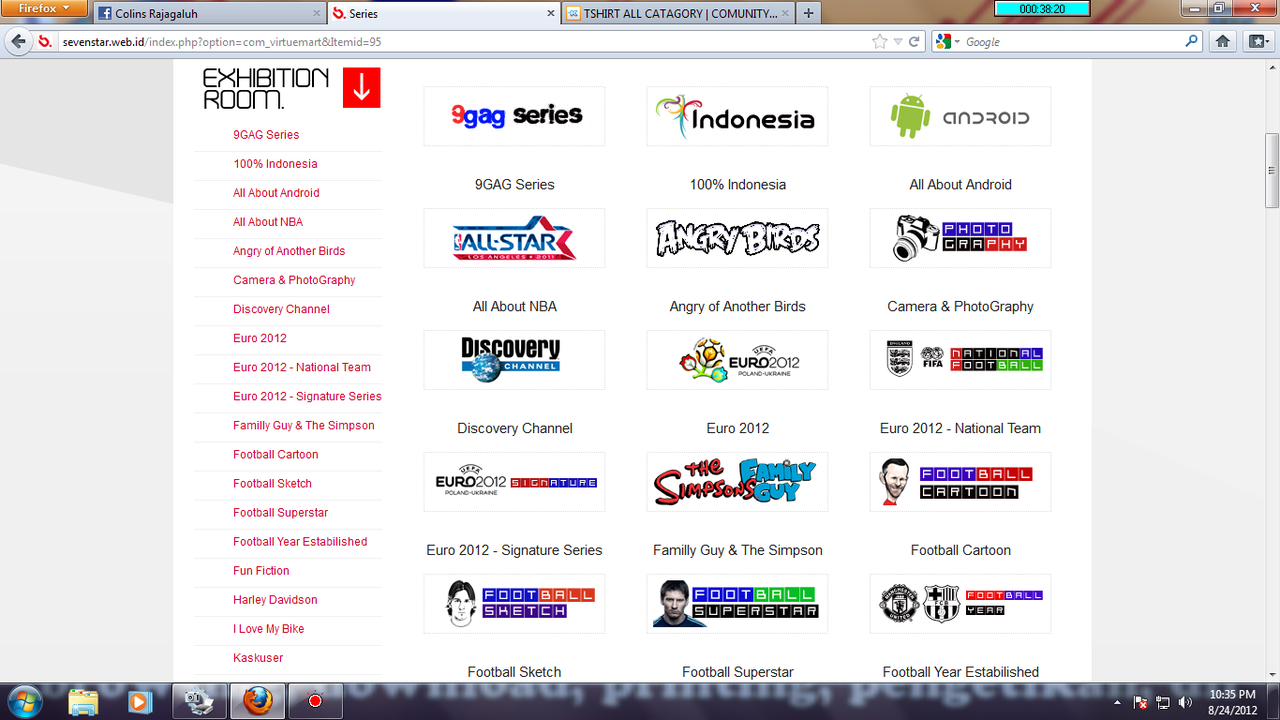The width and height of the screenshot is (1280, 720).
Task: Click the browser Back arrow button
Action: tap(18, 42)
